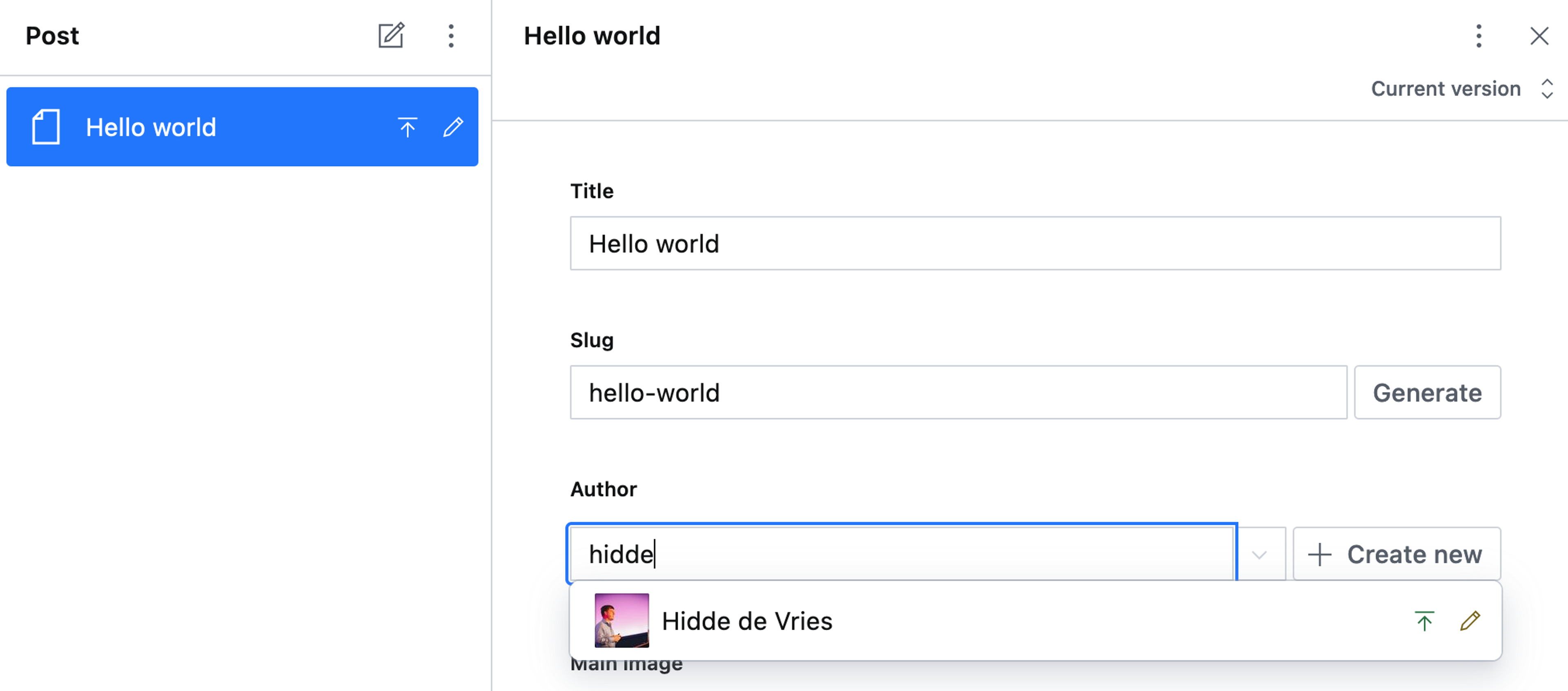The height and width of the screenshot is (691, 1568).
Task: Focus the Title input field
Action: tap(1035, 243)
